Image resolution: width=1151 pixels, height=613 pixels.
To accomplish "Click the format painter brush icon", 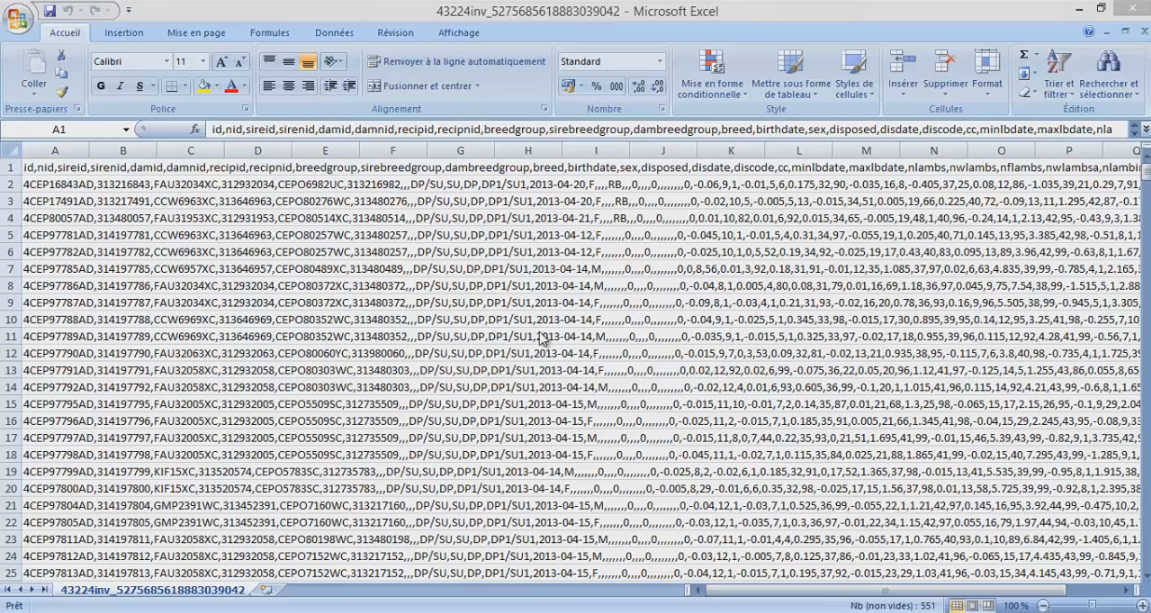I will [x=62, y=92].
